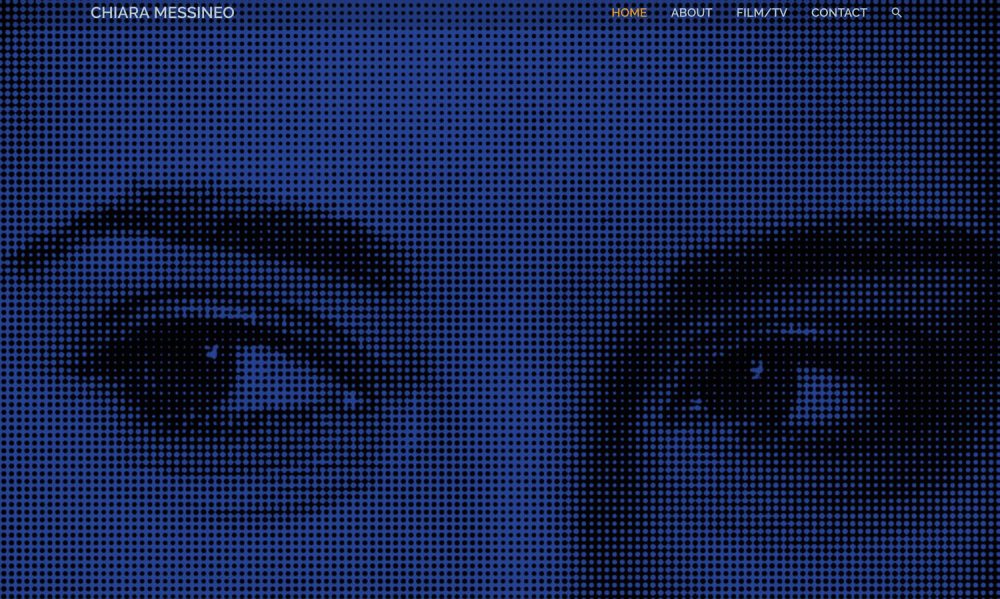Click the CHIARA MESSINEO site title
The width and height of the screenshot is (1000, 599).
tap(163, 13)
